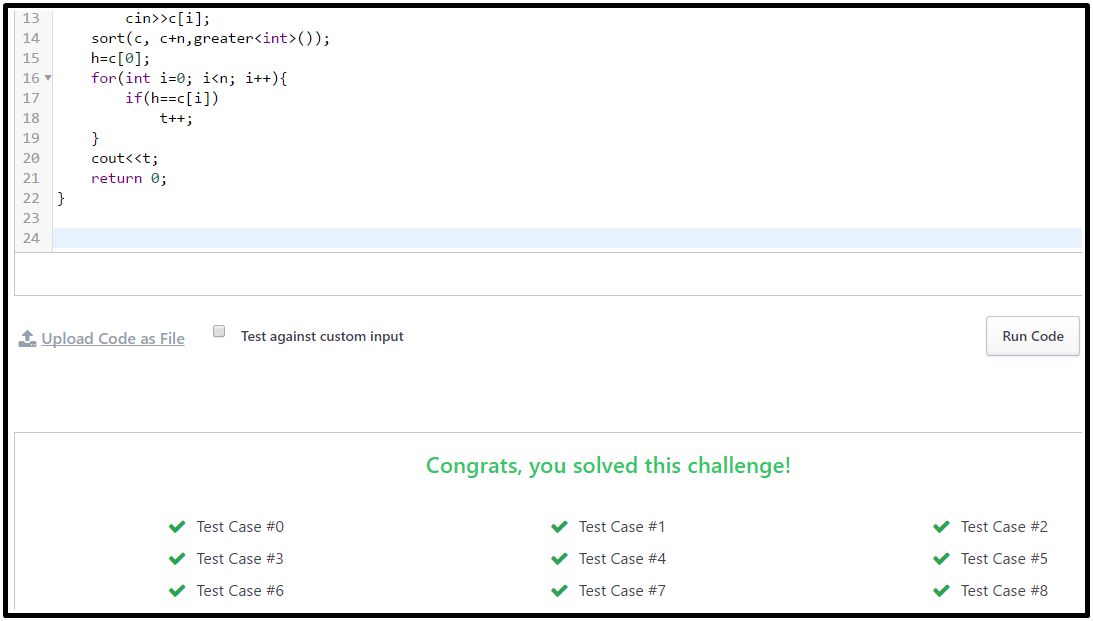The height and width of the screenshot is (621, 1093).
Task: Select the Test Case #3 result
Action: pos(240,558)
